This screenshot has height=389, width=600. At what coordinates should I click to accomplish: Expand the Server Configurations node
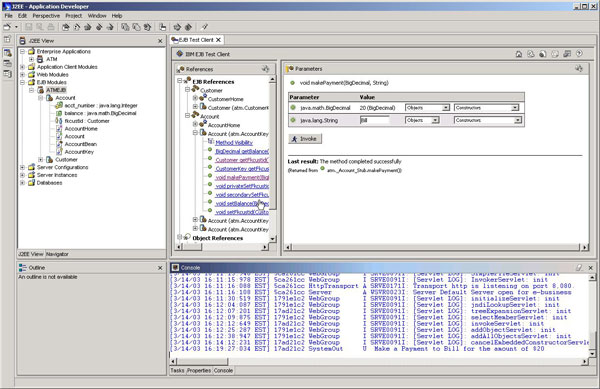(x=22, y=167)
